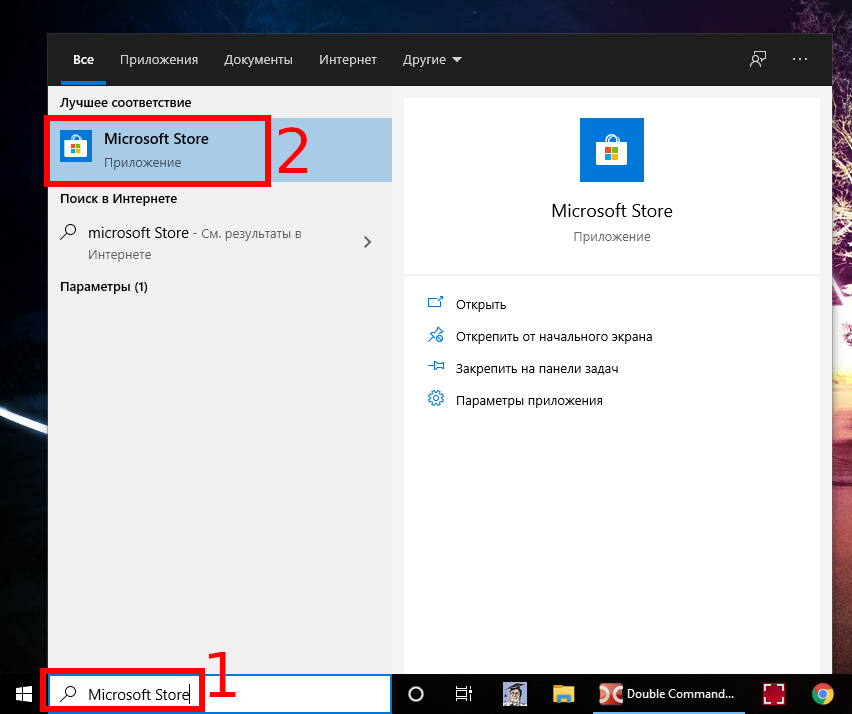Expand web results arrow for microsoft Store

[x=367, y=241]
